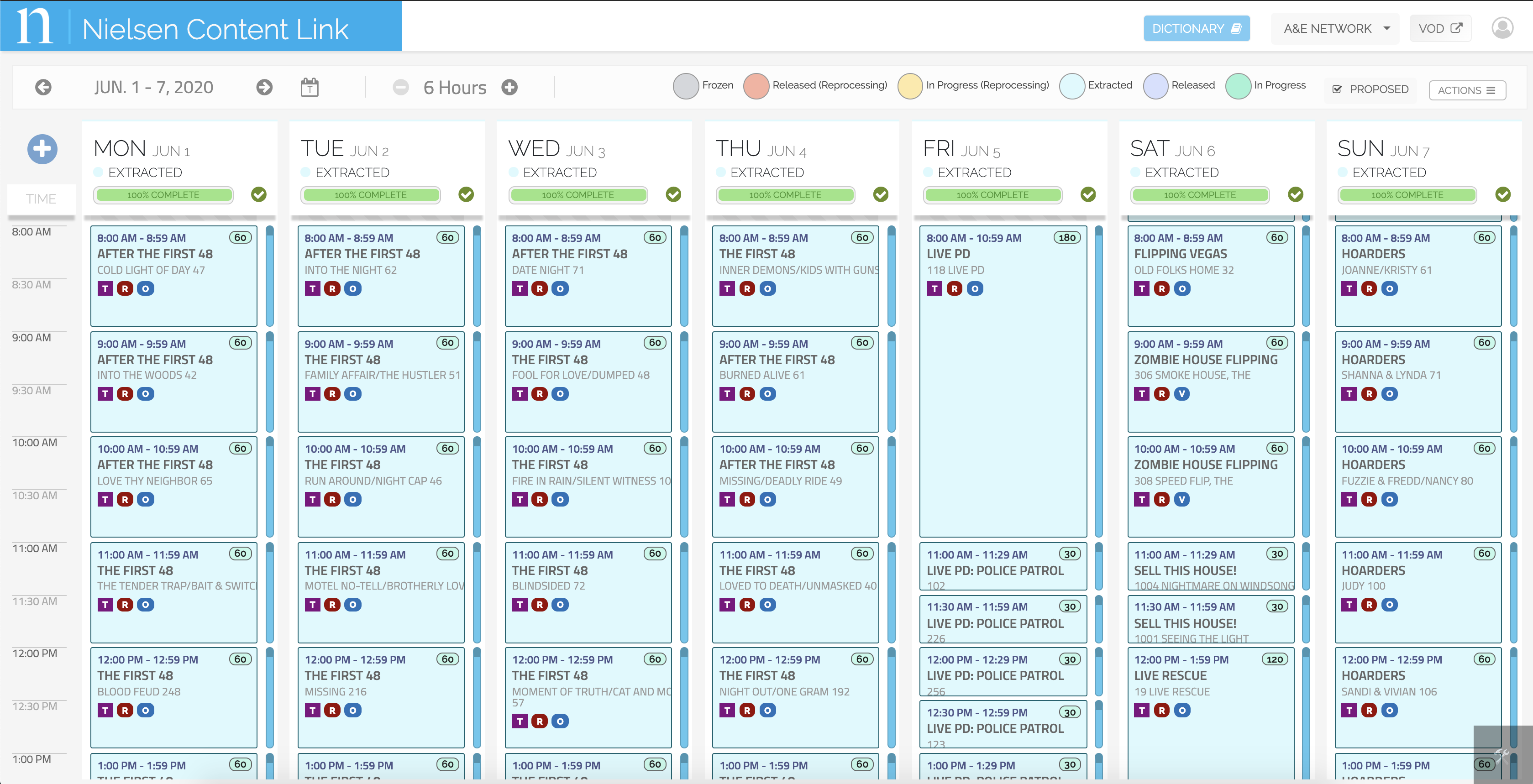Click the blue add plus button above TIME
This screenshot has height=784, width=1533.
42,149
